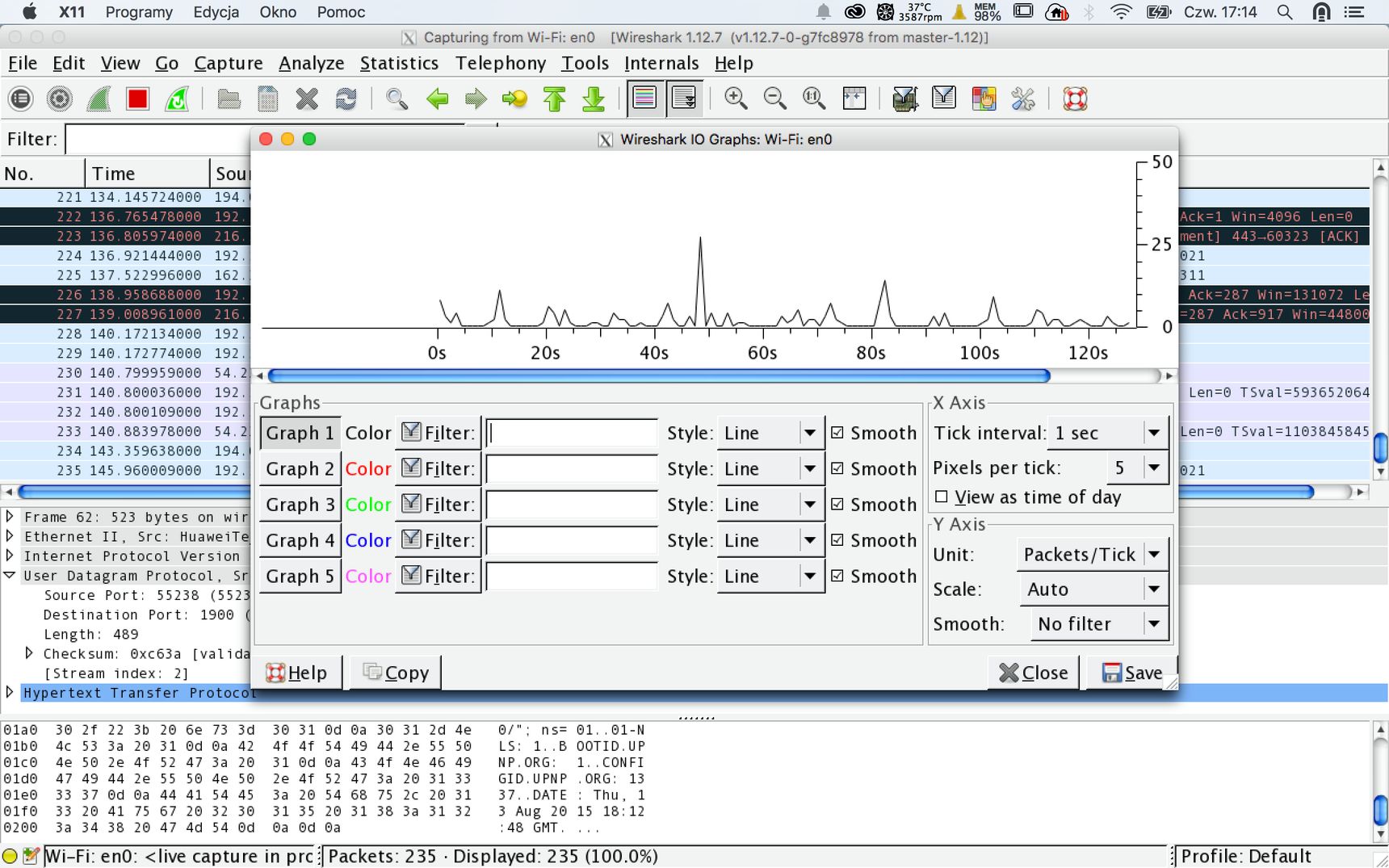Open Filter button for Graph 2
This screenshot has width=1389, height=868.
pyautogui.click(x=438, y=468)
